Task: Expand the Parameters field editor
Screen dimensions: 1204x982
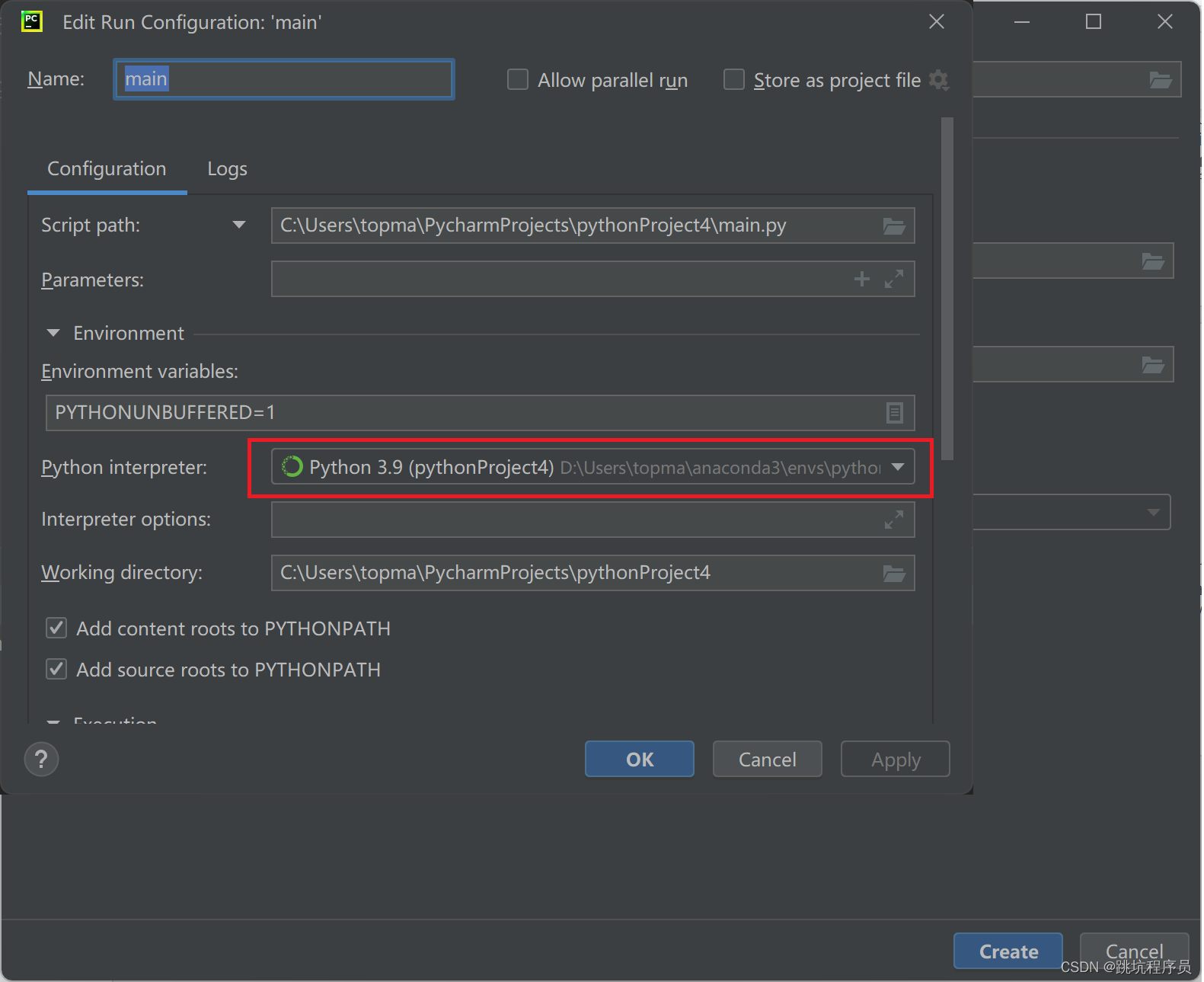Action: (893, 279)
